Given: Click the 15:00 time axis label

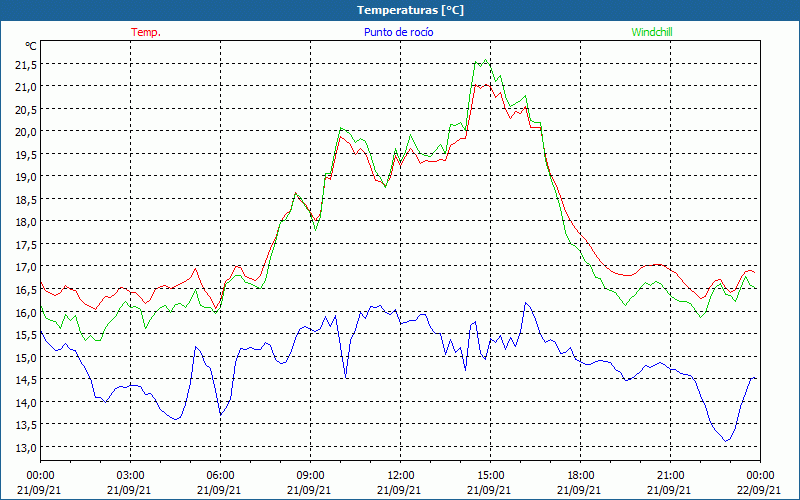Looking at the screenshot, I should 490,476.
